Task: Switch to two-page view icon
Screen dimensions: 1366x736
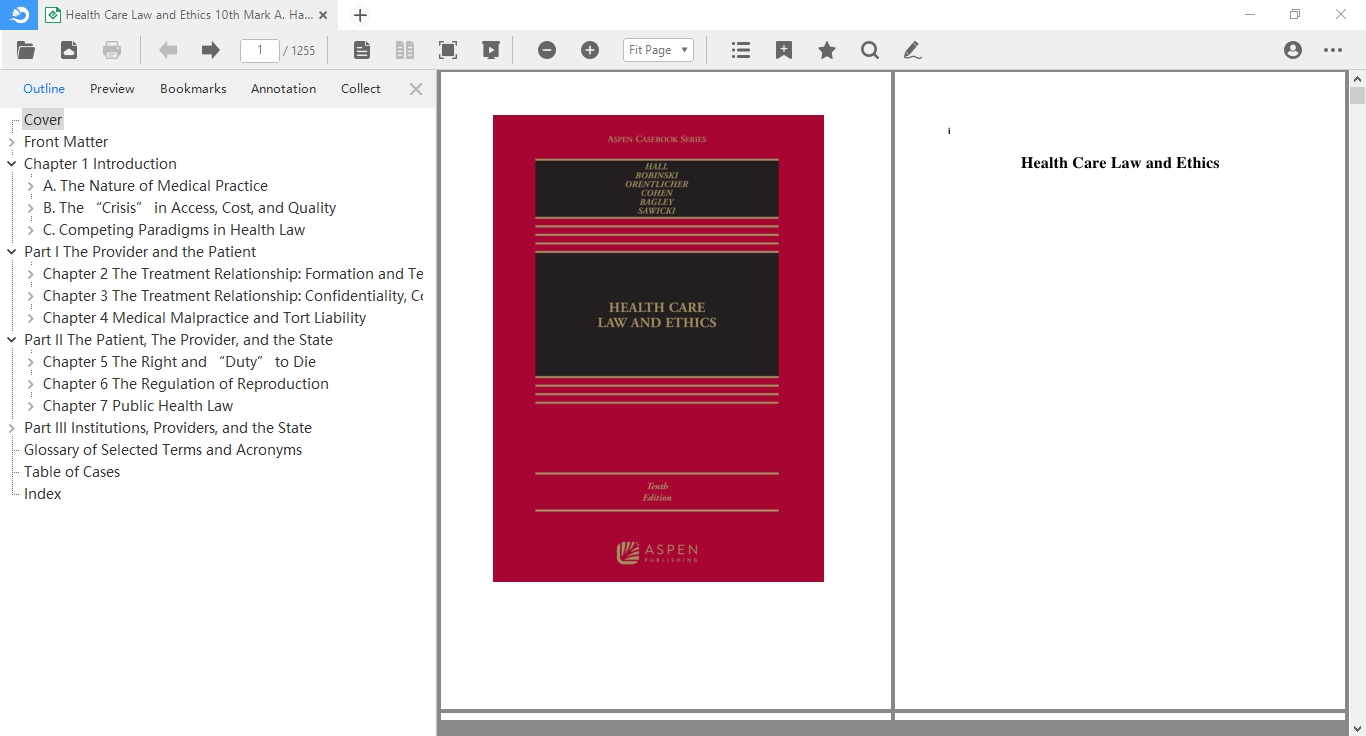Action: (x=405, y=50)
